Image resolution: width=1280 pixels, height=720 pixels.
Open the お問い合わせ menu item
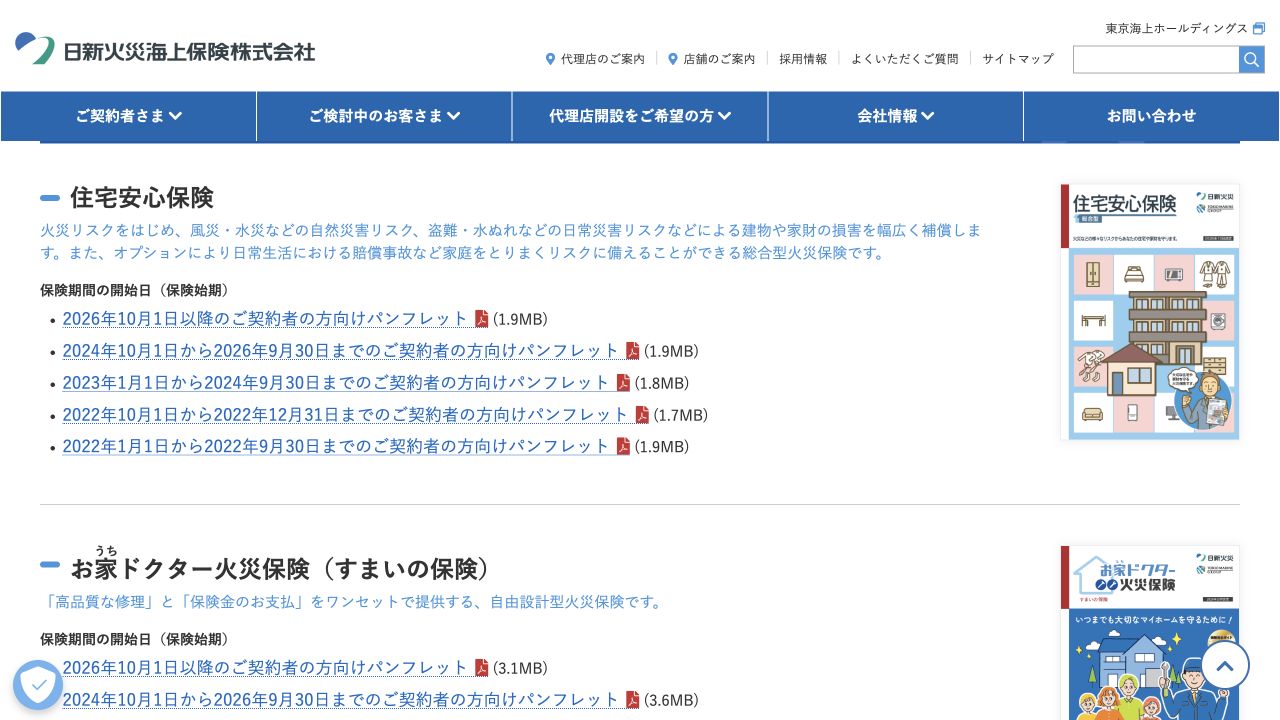coord(1151,116)
